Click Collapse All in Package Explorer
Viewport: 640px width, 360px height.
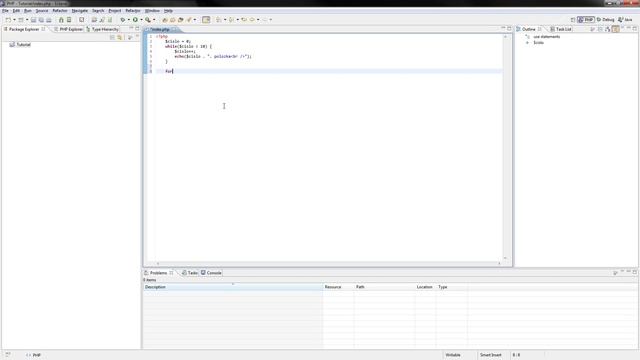pyautogui.click(x=112, y=38)
